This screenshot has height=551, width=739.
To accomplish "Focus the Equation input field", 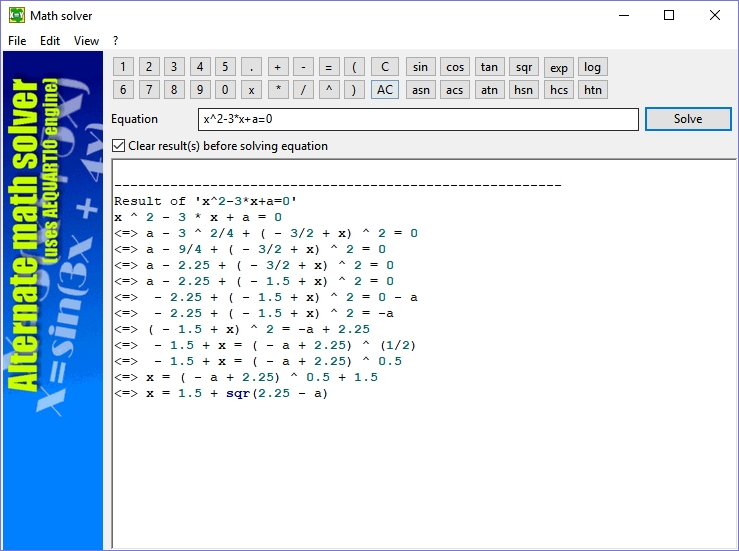I will pos(418,119).
